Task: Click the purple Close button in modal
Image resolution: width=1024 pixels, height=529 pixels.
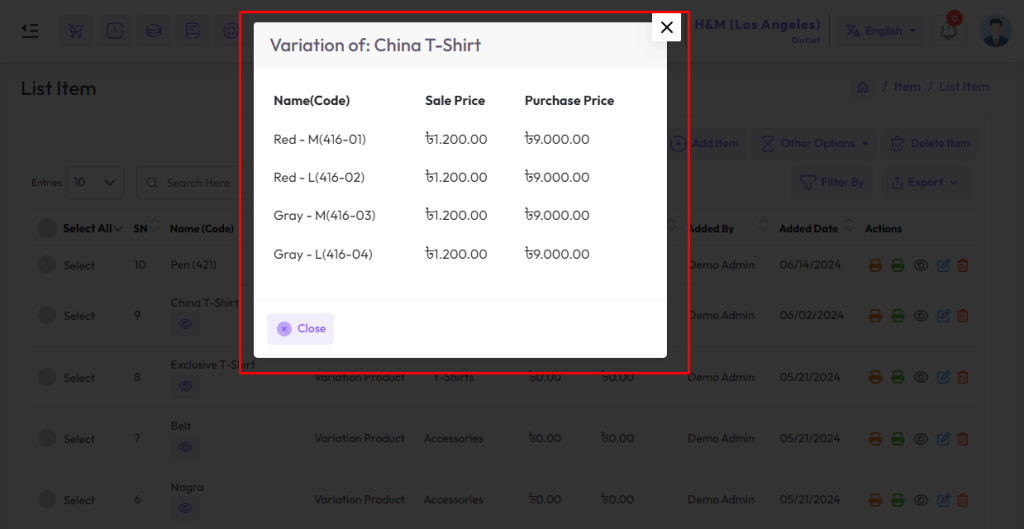Action: click(x=300, y=329)
